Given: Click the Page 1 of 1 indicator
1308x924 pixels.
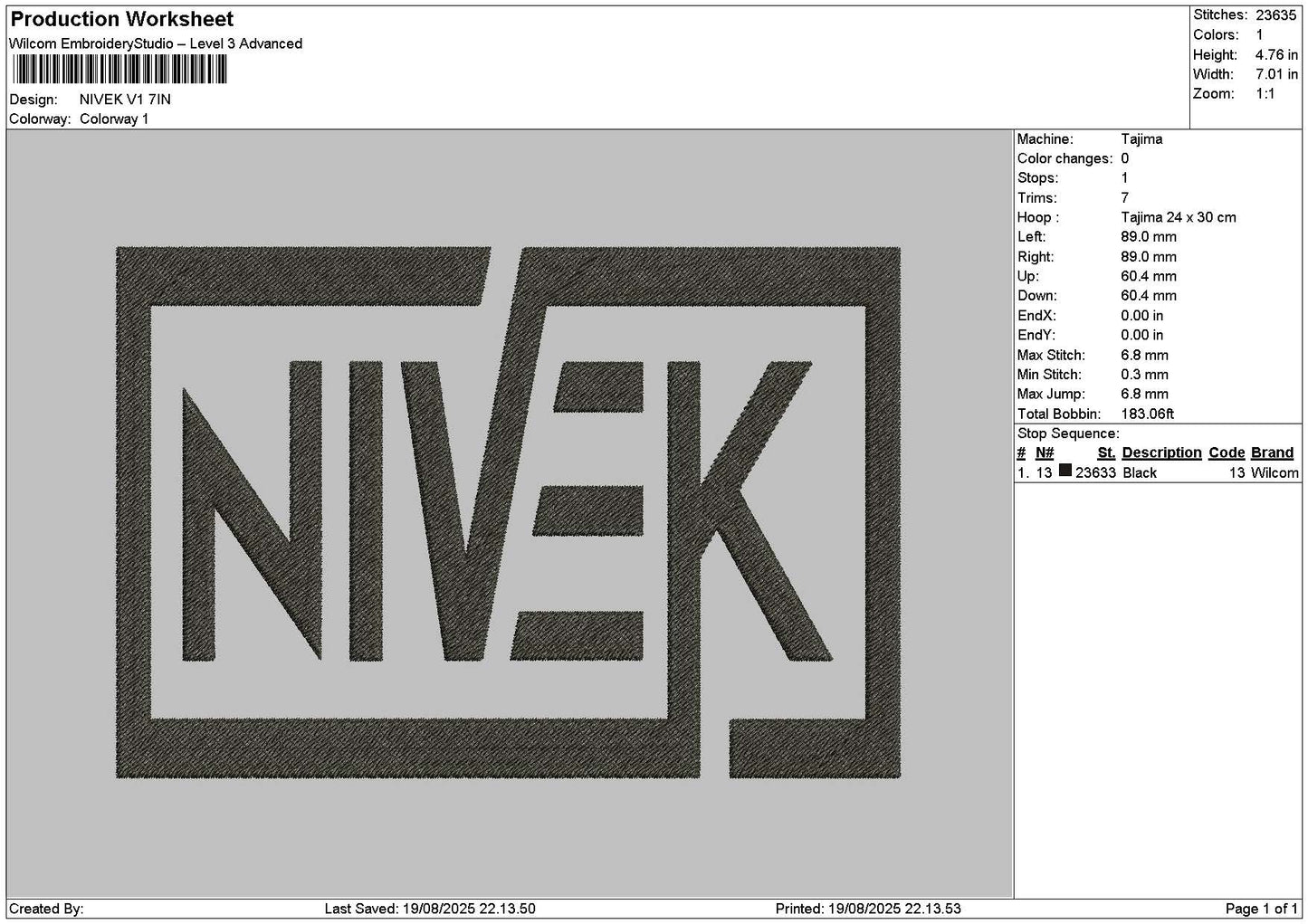Looking at the screenshot, I should [x=1262, y=910].
